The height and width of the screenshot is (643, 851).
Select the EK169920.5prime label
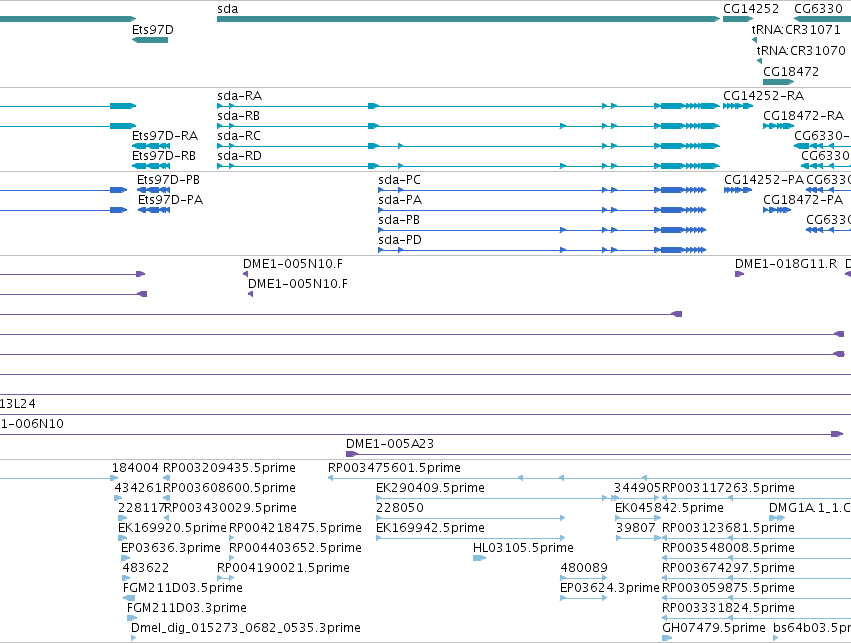pyautogui.click(x=172, y=528)
